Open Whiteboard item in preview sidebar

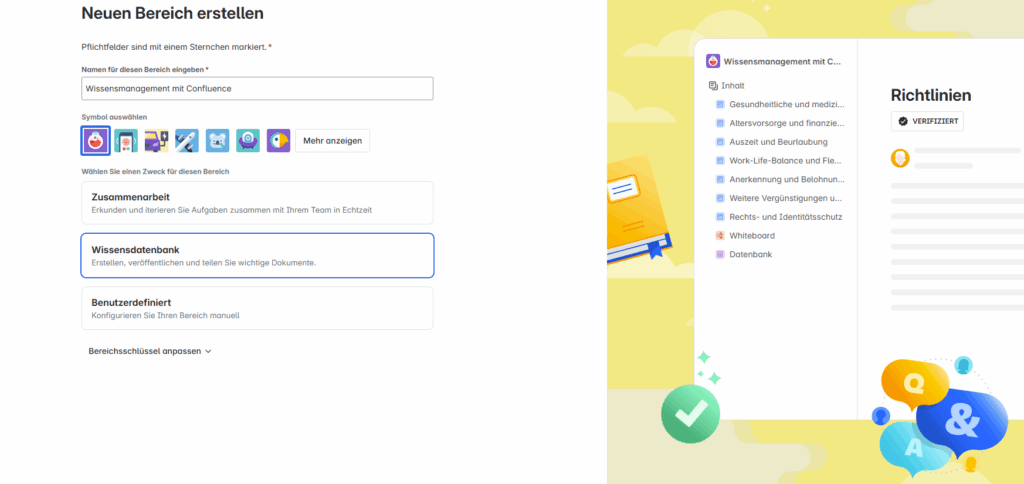coord(746,235)
